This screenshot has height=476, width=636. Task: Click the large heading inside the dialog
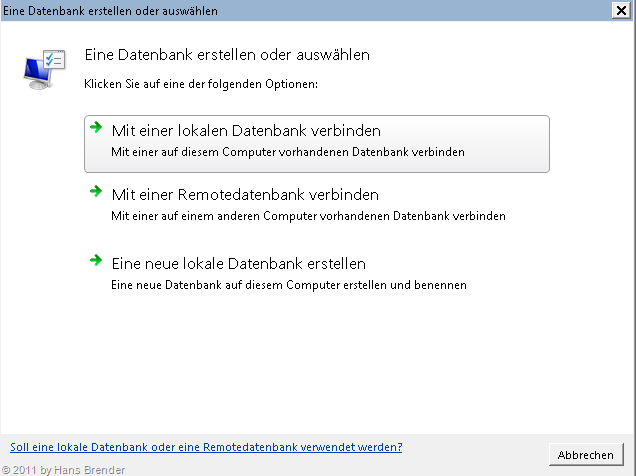point(227,55)
